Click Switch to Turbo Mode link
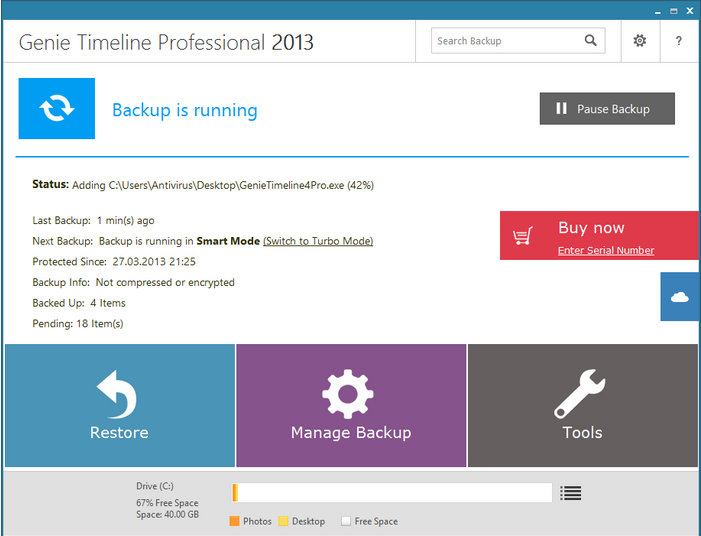This screenshot has height=536, width=701. coord(318,241)
